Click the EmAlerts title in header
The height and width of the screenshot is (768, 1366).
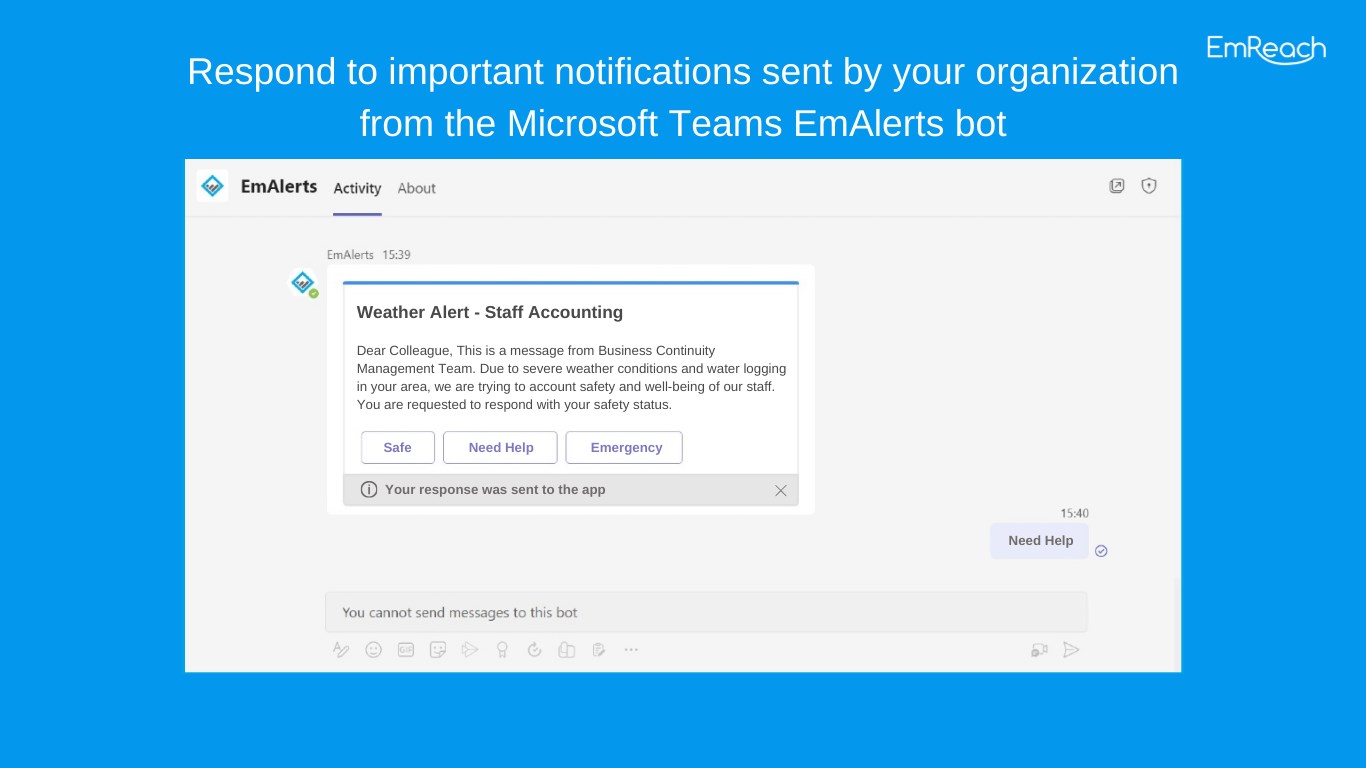[279, 186]
